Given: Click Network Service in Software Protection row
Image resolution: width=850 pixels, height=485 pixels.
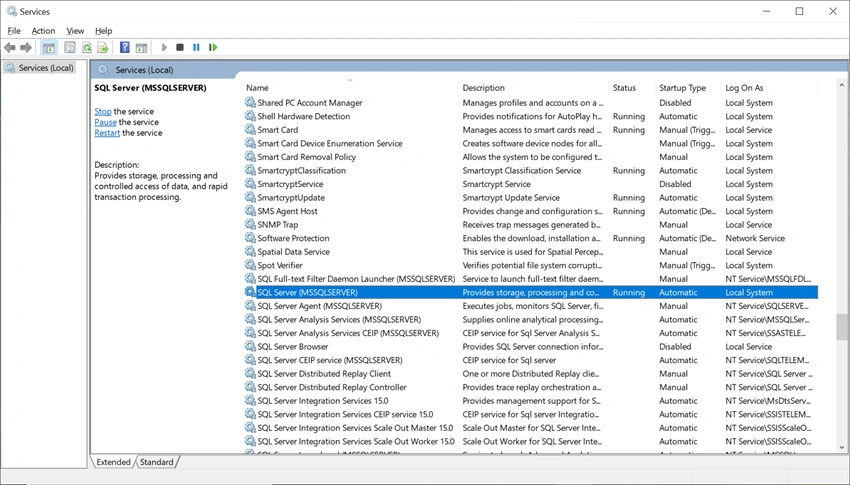Looking at the screenshot, I should click(755, 238).
